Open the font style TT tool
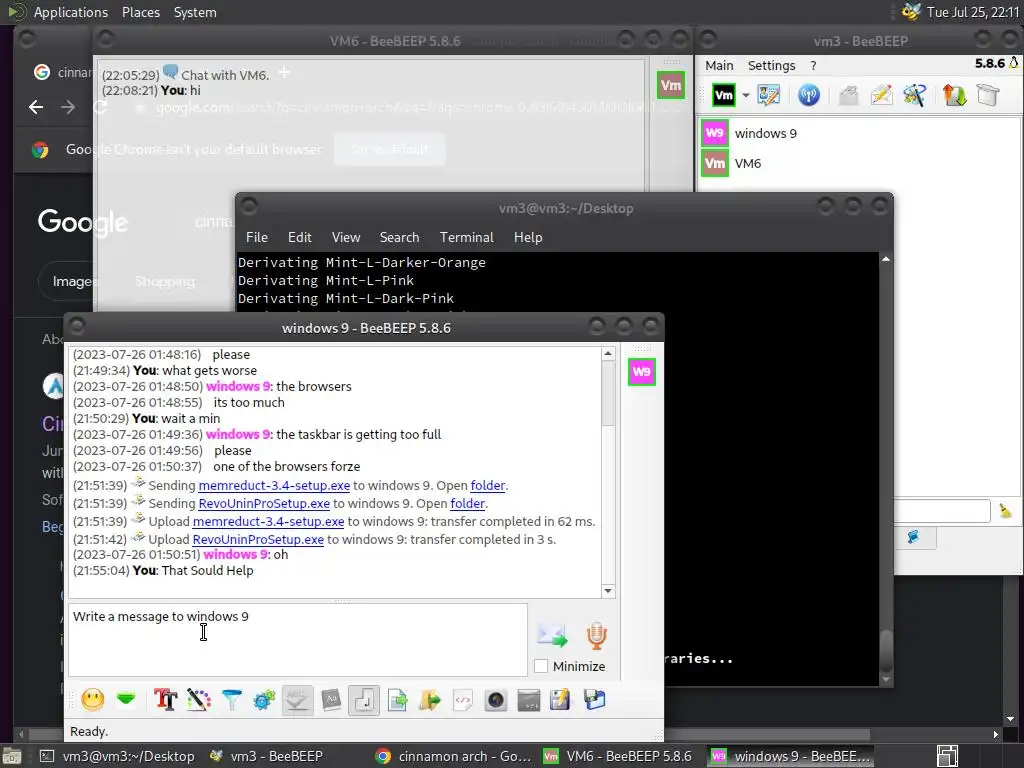This screenshot has height=768, width=1024. (x=166, y=700)
